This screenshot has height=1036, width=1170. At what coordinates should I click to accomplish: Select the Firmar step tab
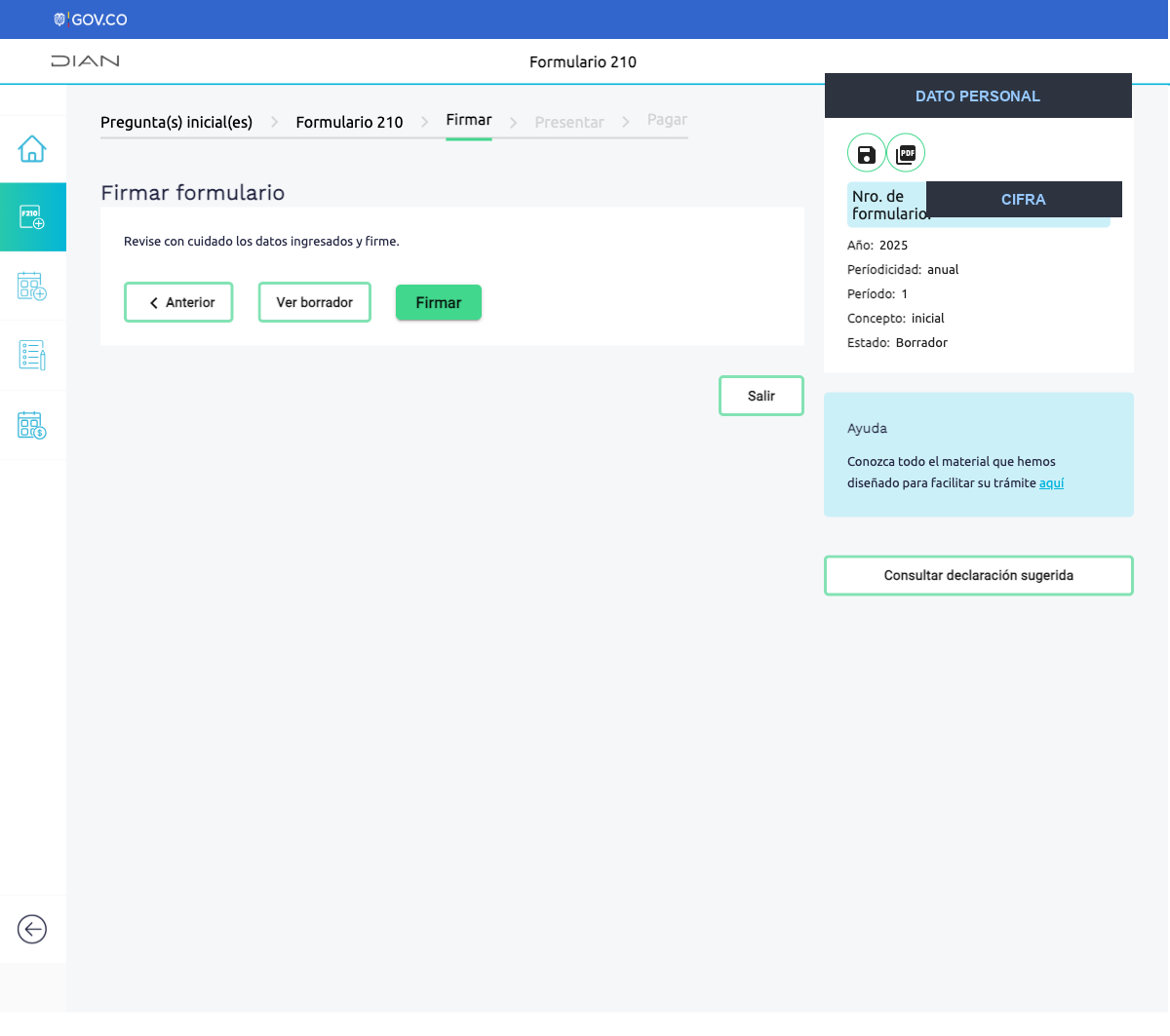click(469, 120)
